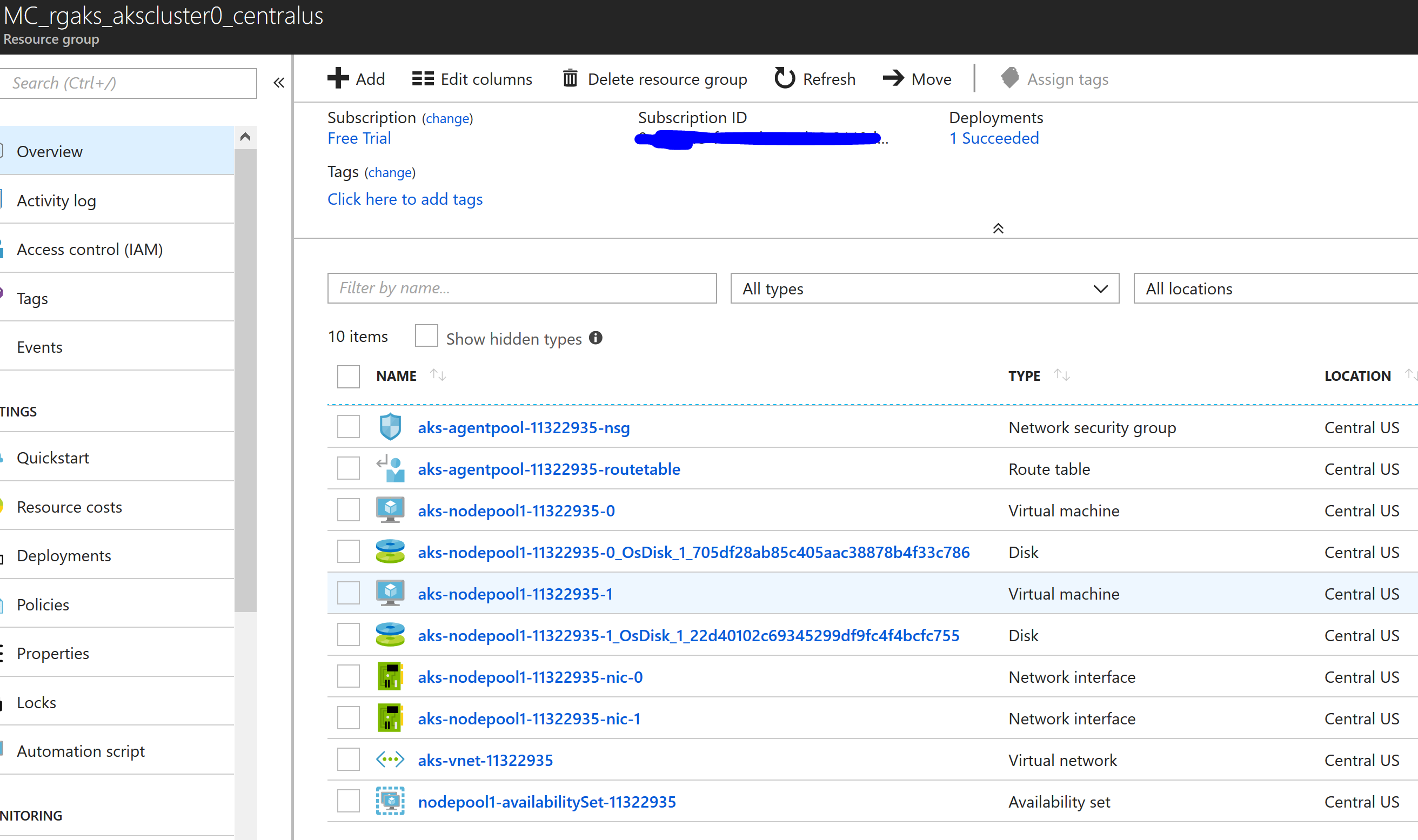The height and width of the screenshot is (840, 1418).
Task: Click the Add plus icon
Action: point(338,78)
